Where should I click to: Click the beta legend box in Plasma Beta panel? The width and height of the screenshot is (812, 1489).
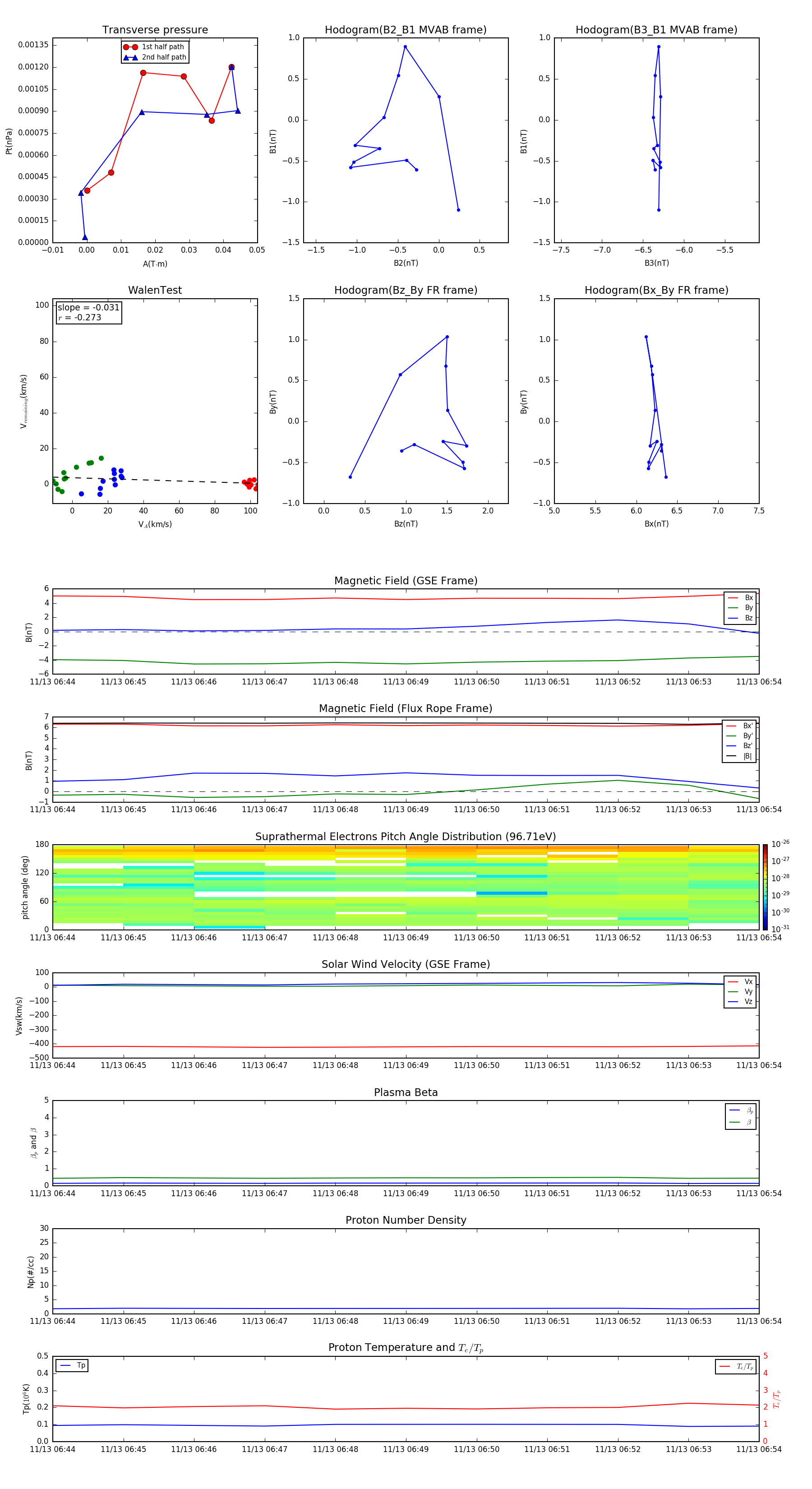[740, 1116]
